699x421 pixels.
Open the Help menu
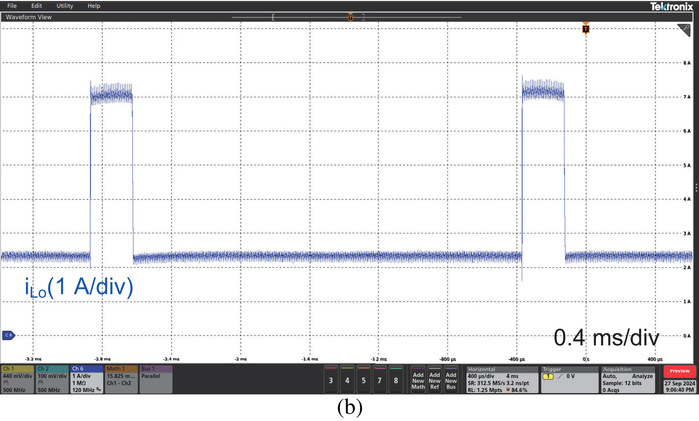point(94,6)
